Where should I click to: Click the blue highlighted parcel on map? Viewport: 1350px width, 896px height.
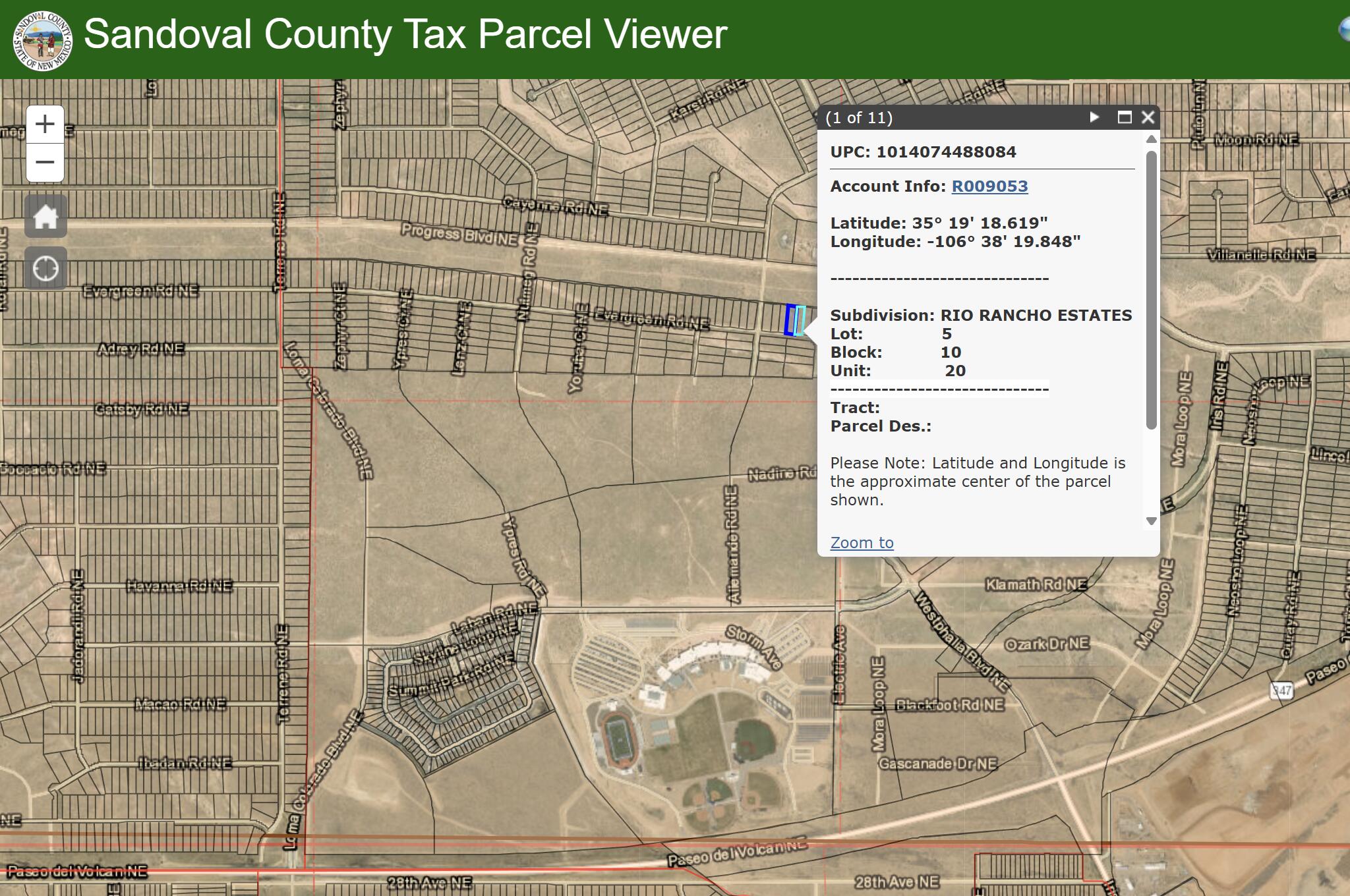[788, 320]
